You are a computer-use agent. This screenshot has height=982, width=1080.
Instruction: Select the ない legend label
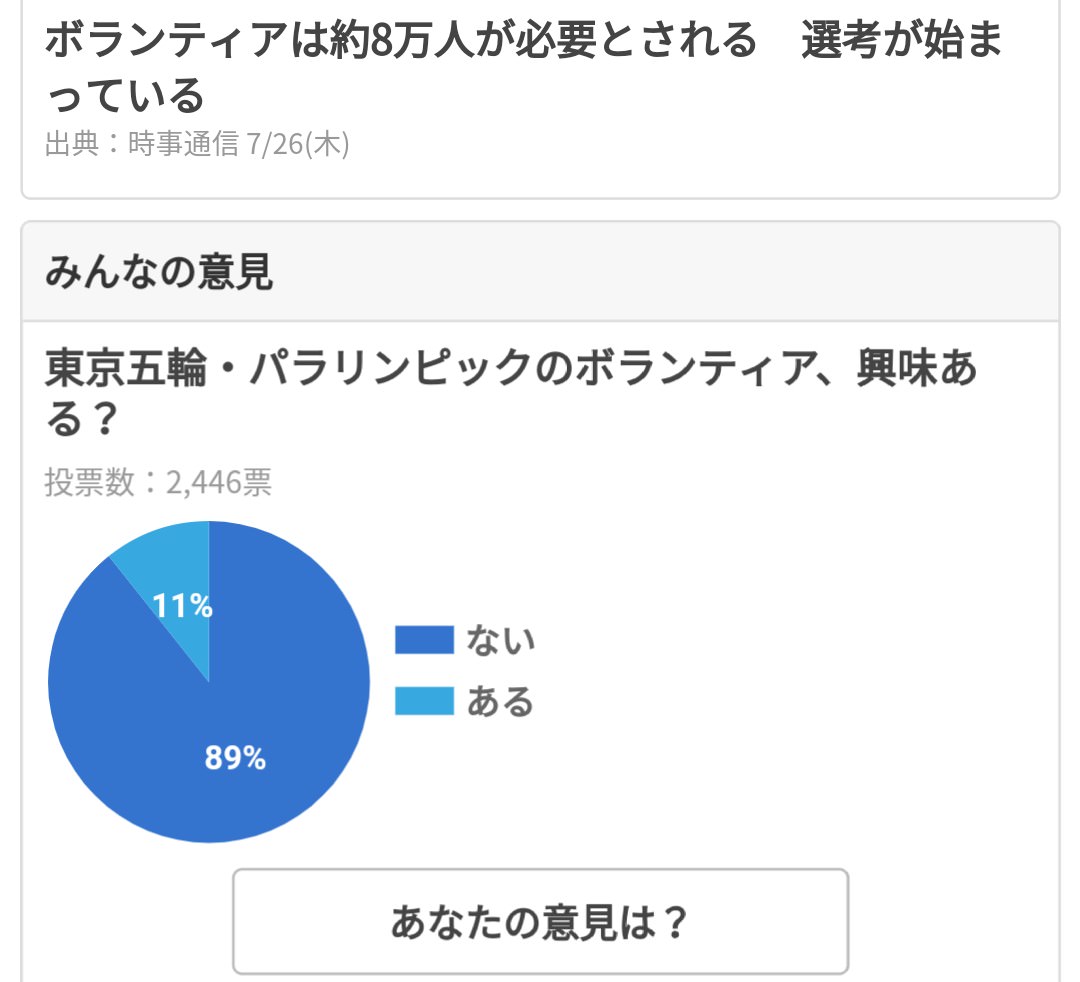[x=501, y=640]
